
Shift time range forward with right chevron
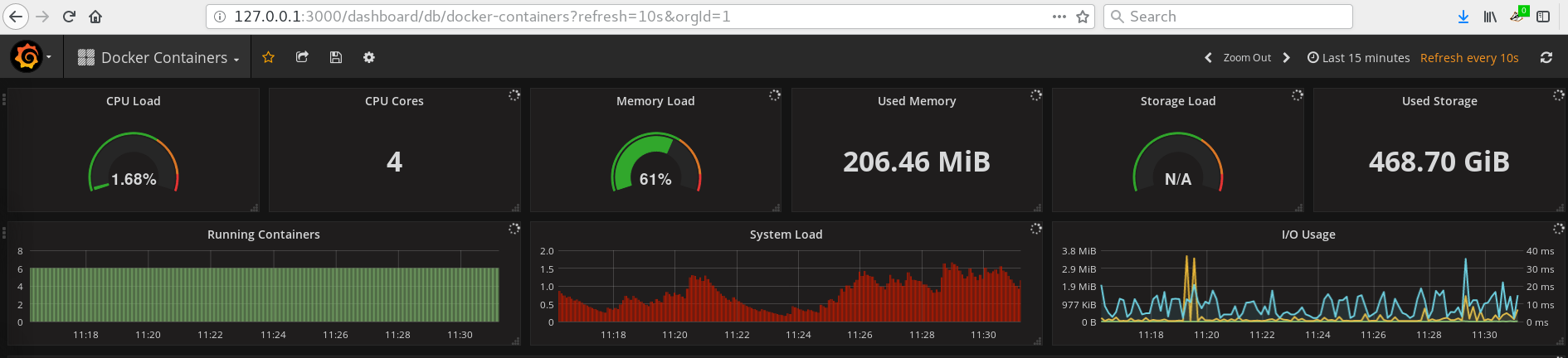click(x=1287, y=57)
